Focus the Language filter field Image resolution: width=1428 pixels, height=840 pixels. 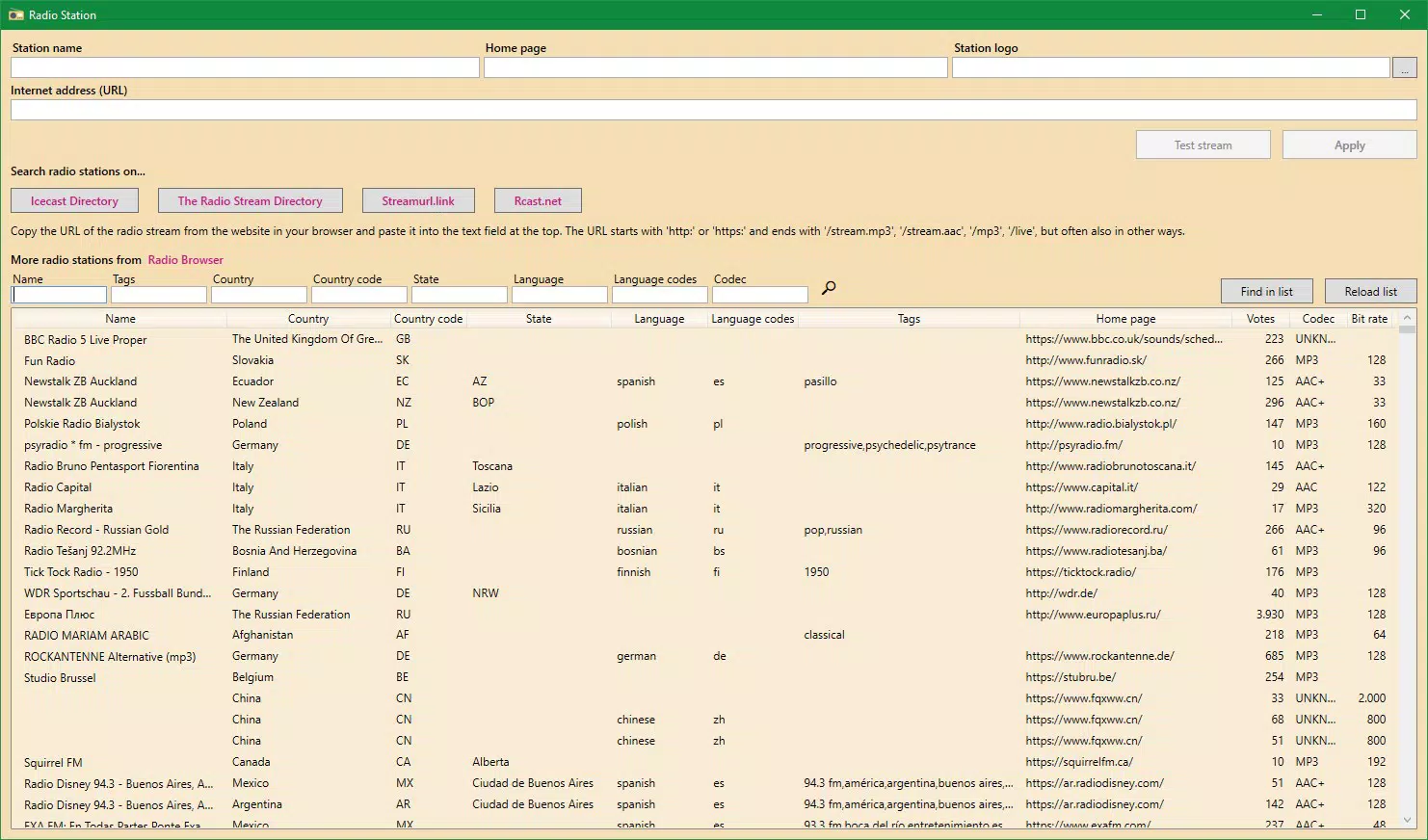560,295
